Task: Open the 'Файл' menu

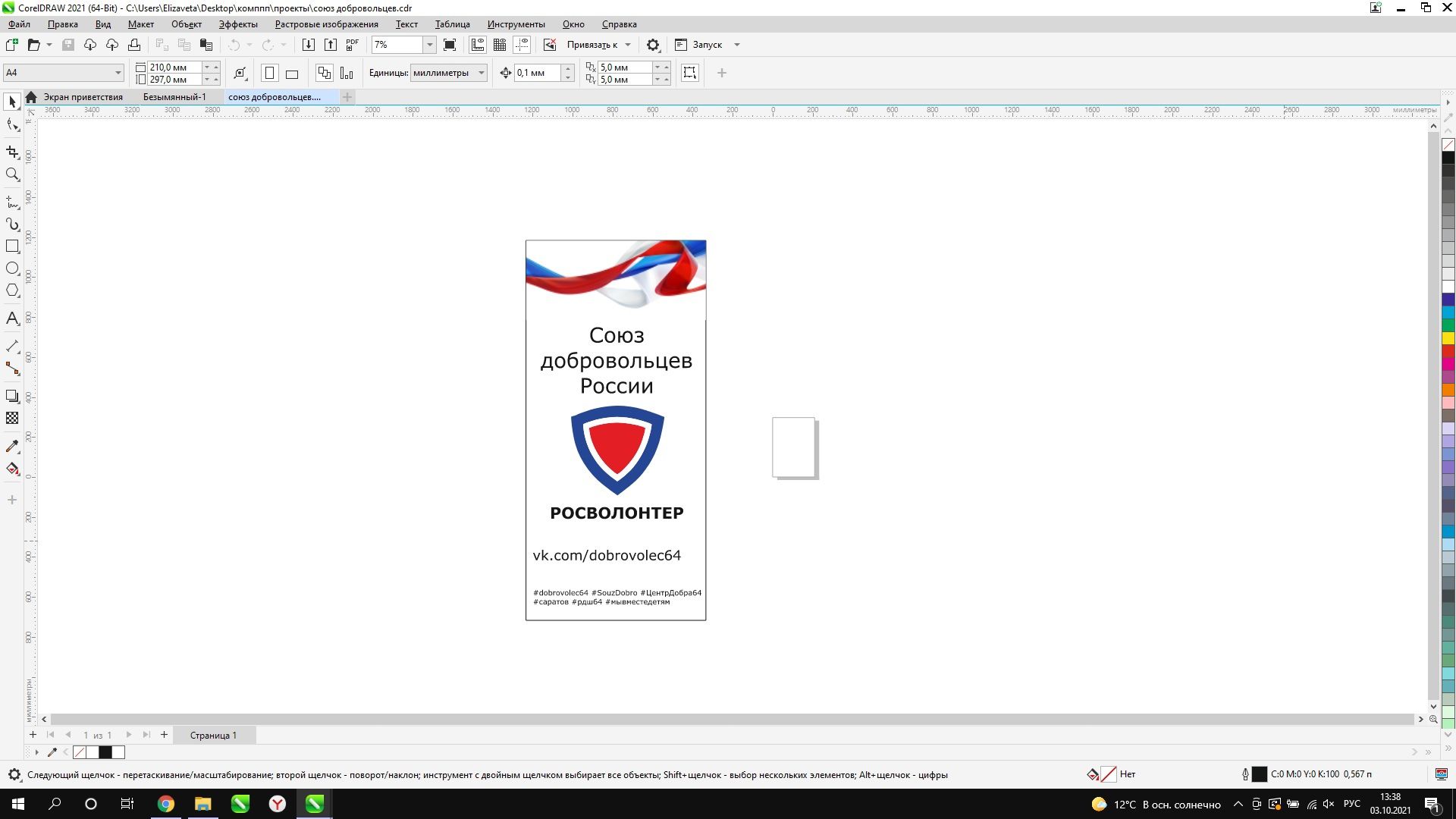Action: 19,24
